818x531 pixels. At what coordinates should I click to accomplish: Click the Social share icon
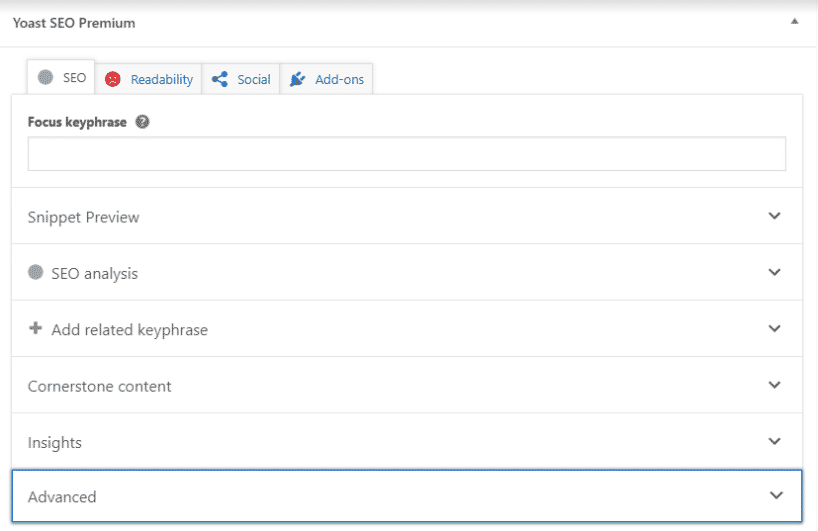[x=220, y=79]
